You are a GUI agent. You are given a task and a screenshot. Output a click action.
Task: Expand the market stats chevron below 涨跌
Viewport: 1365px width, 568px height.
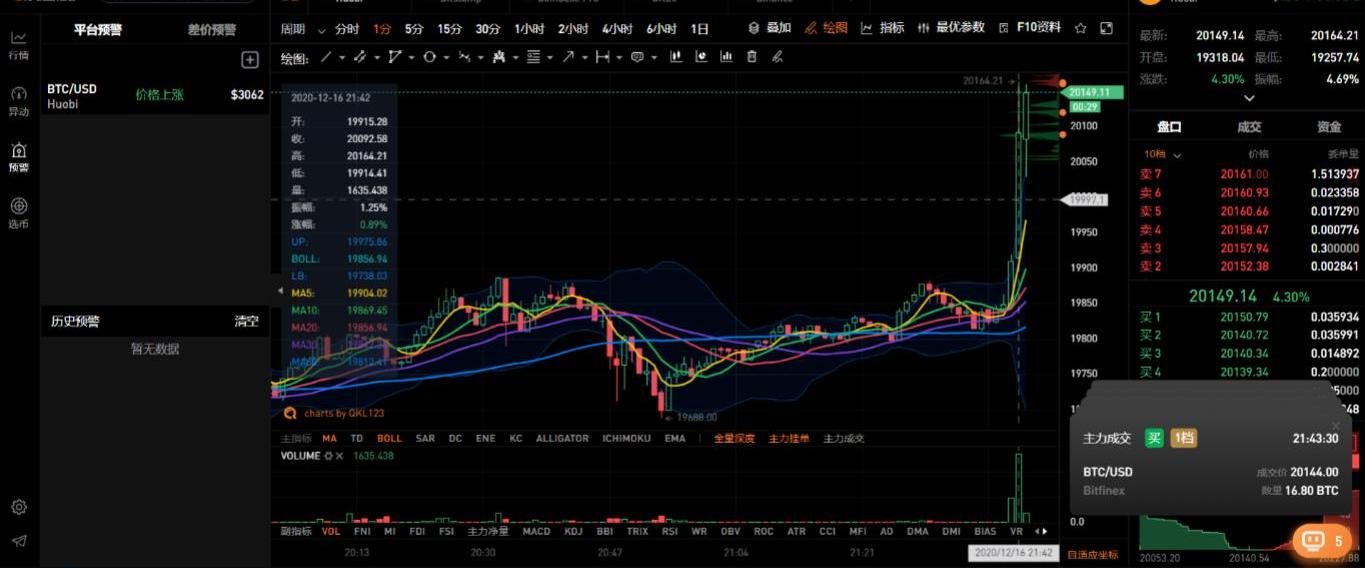pyautogui.click(x=1249, y=98)
